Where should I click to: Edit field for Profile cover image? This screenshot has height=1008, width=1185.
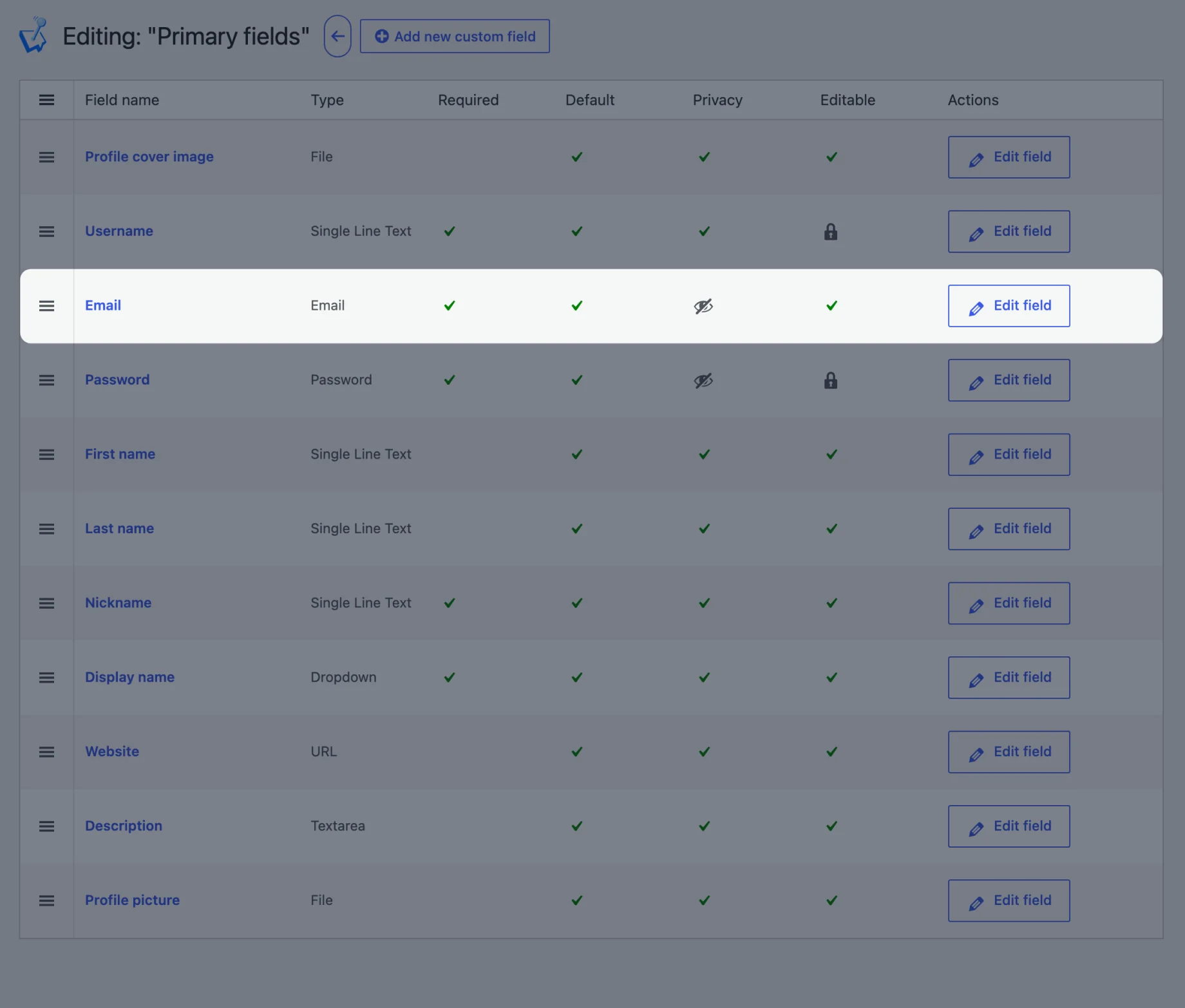point(1009,157)
